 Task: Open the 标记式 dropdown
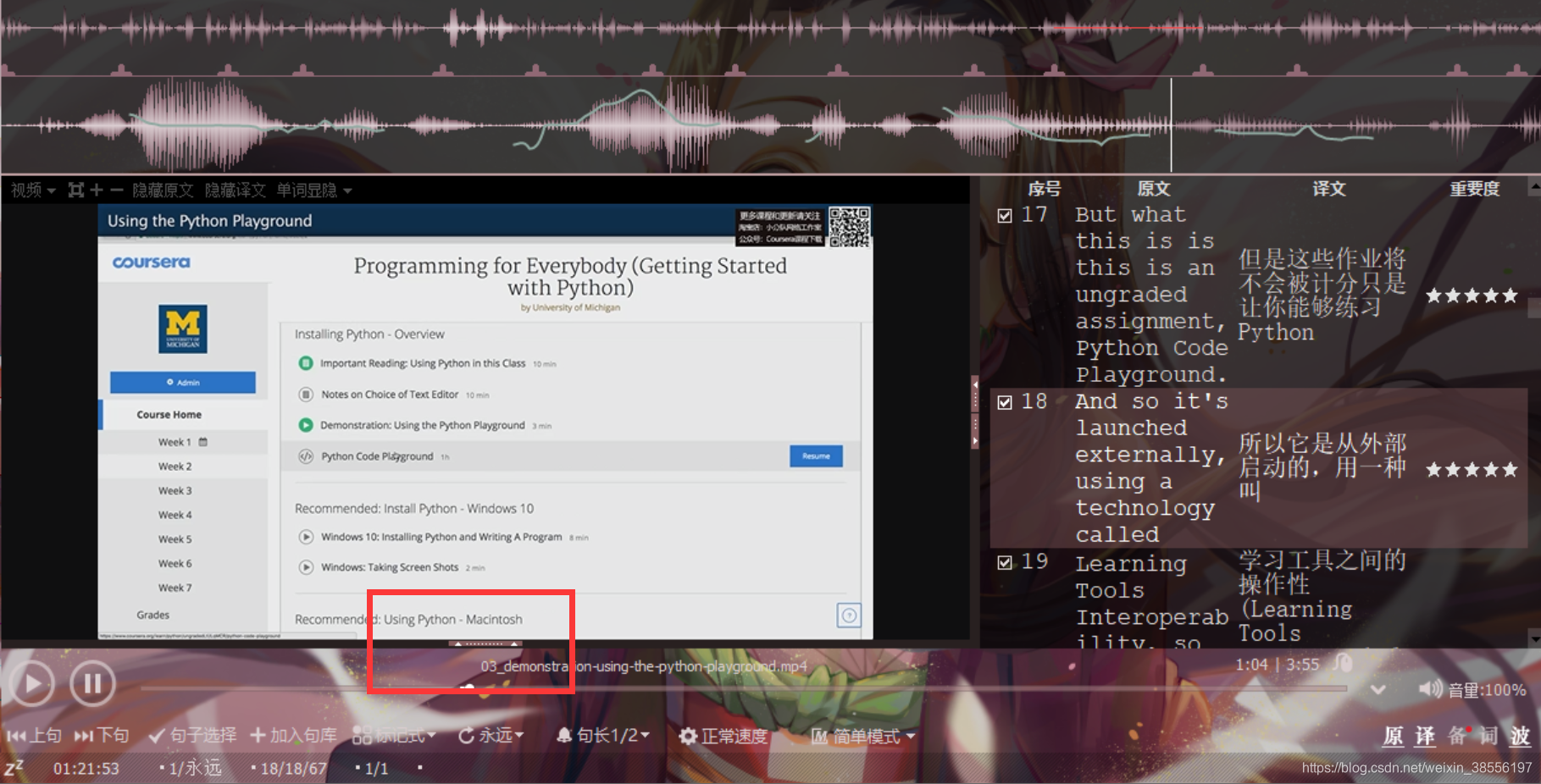tap(394, 736)
